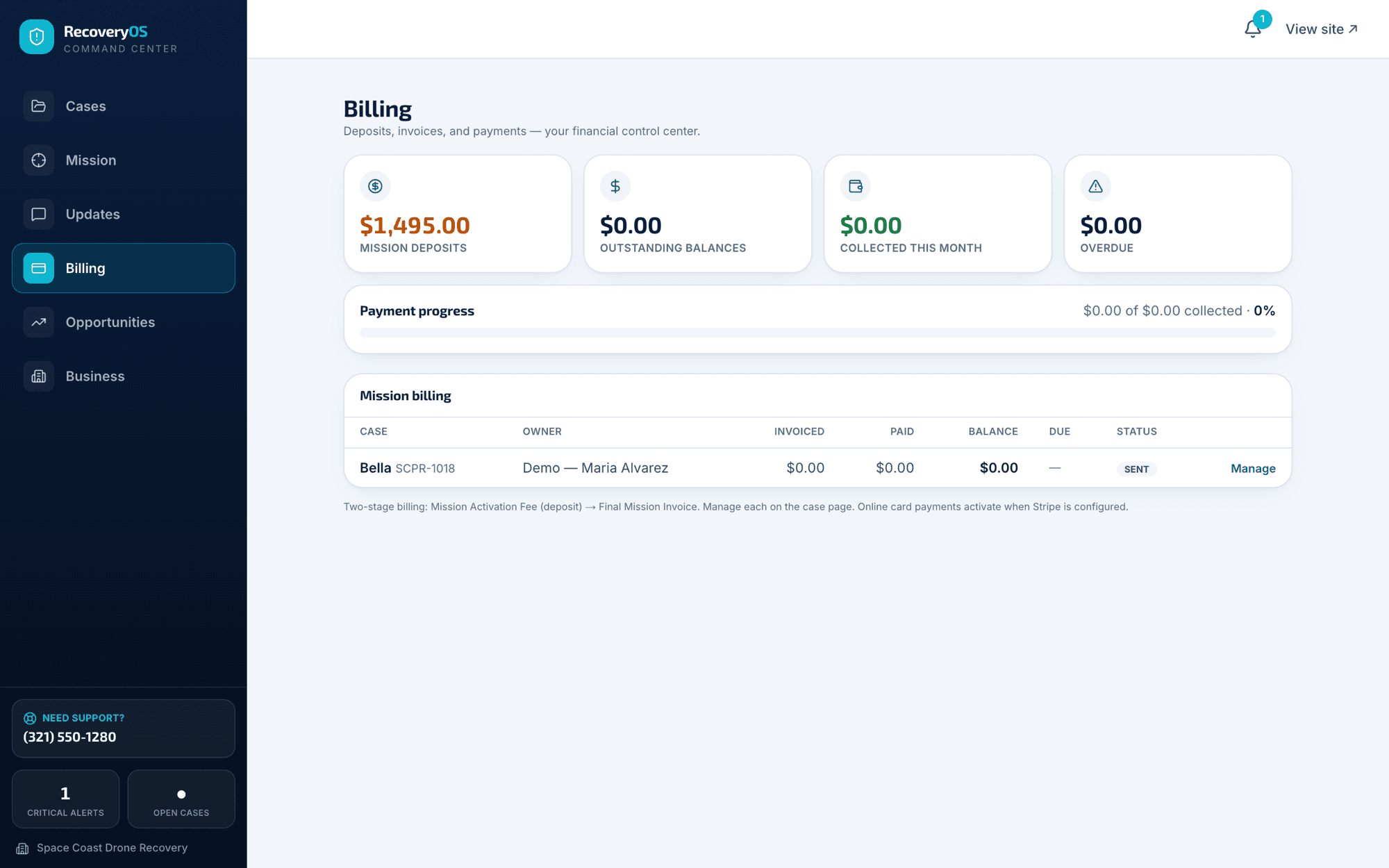Click the Overdue summary card
The image size is (1389, 868).
click(1178, 214)
